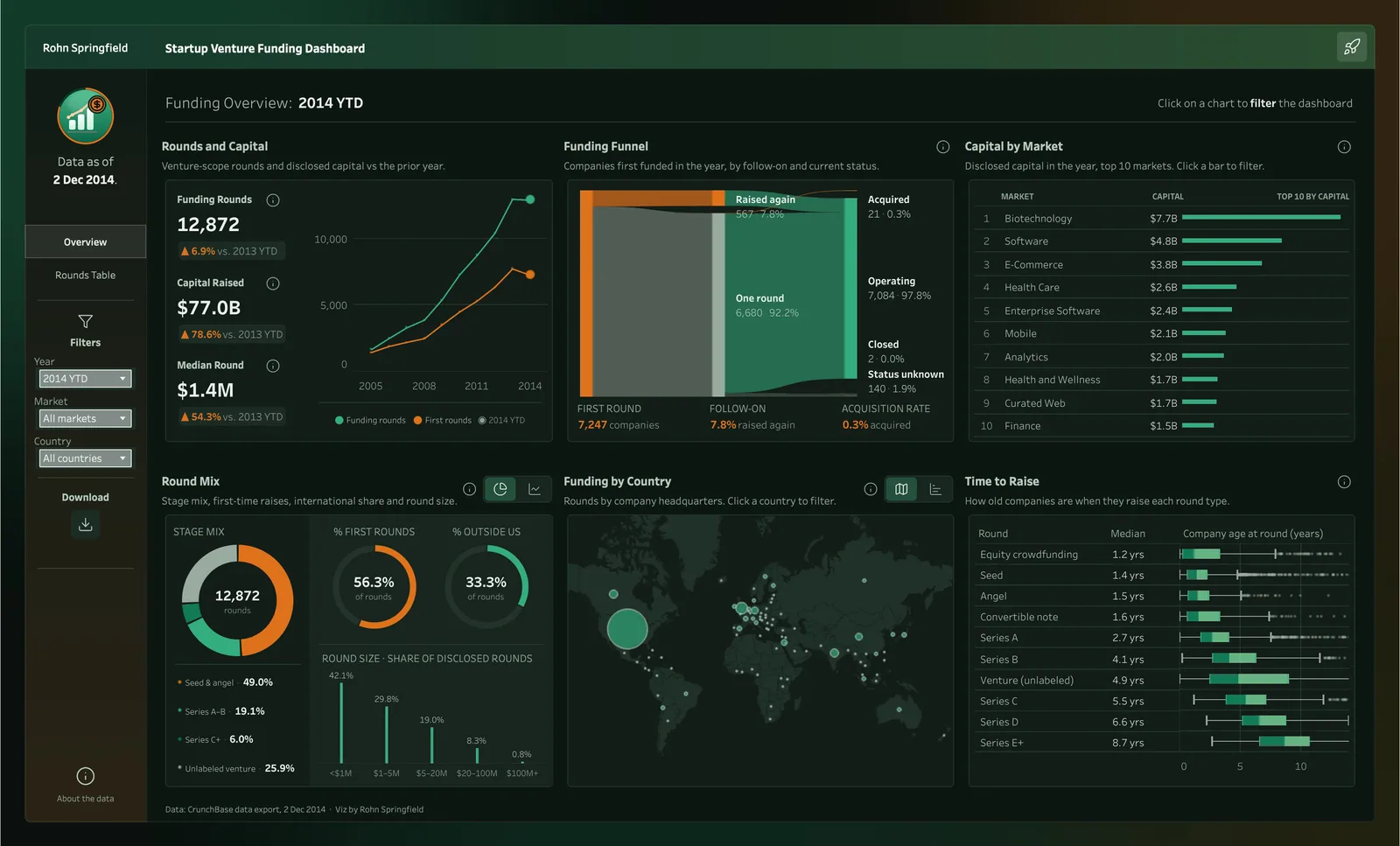Filter by the Biotechnology market bar
The width and height of the screenshot is (1400, 846).
[x=1261, y=217]
